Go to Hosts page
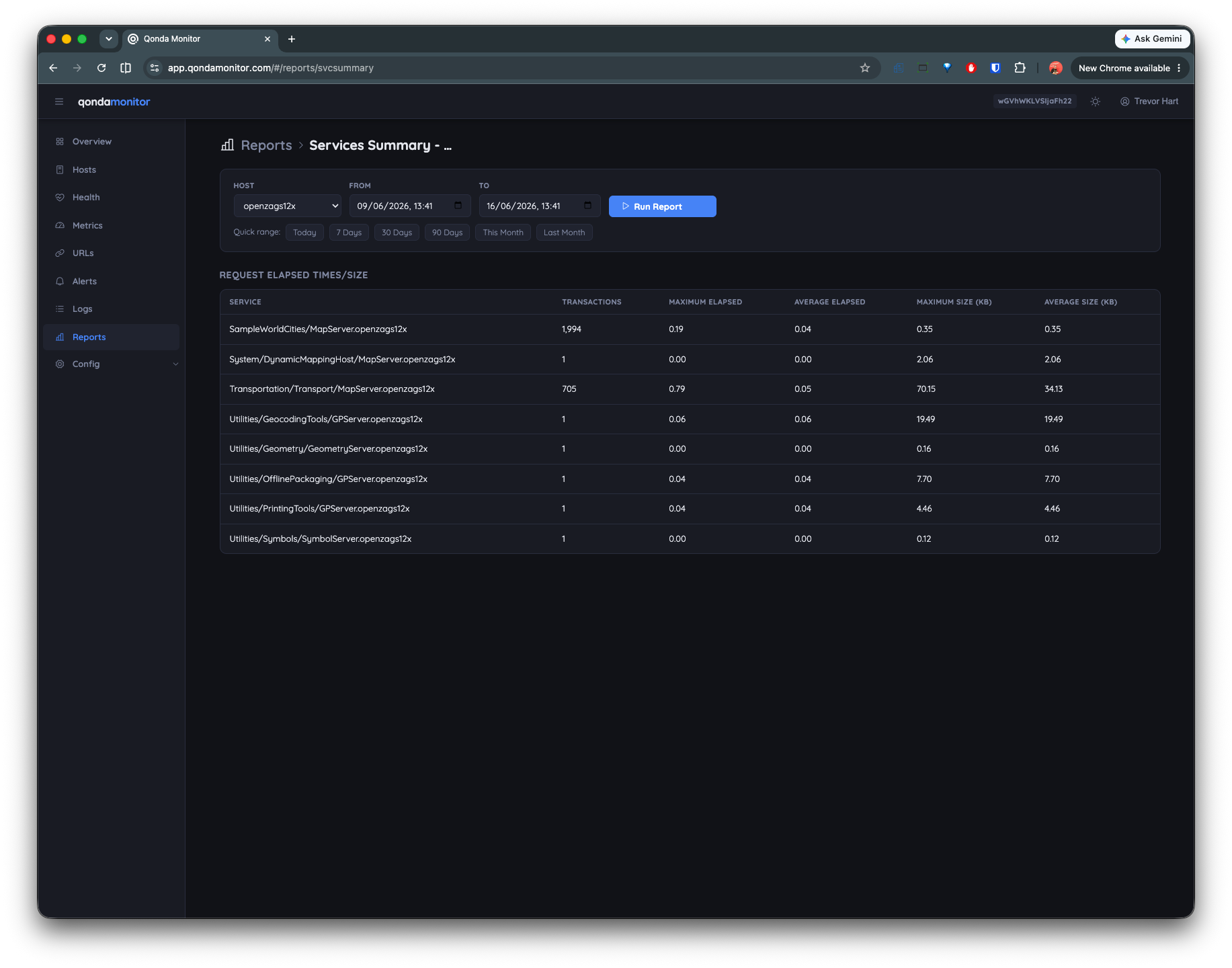1232x968 pixels. [x=84, y=170]
